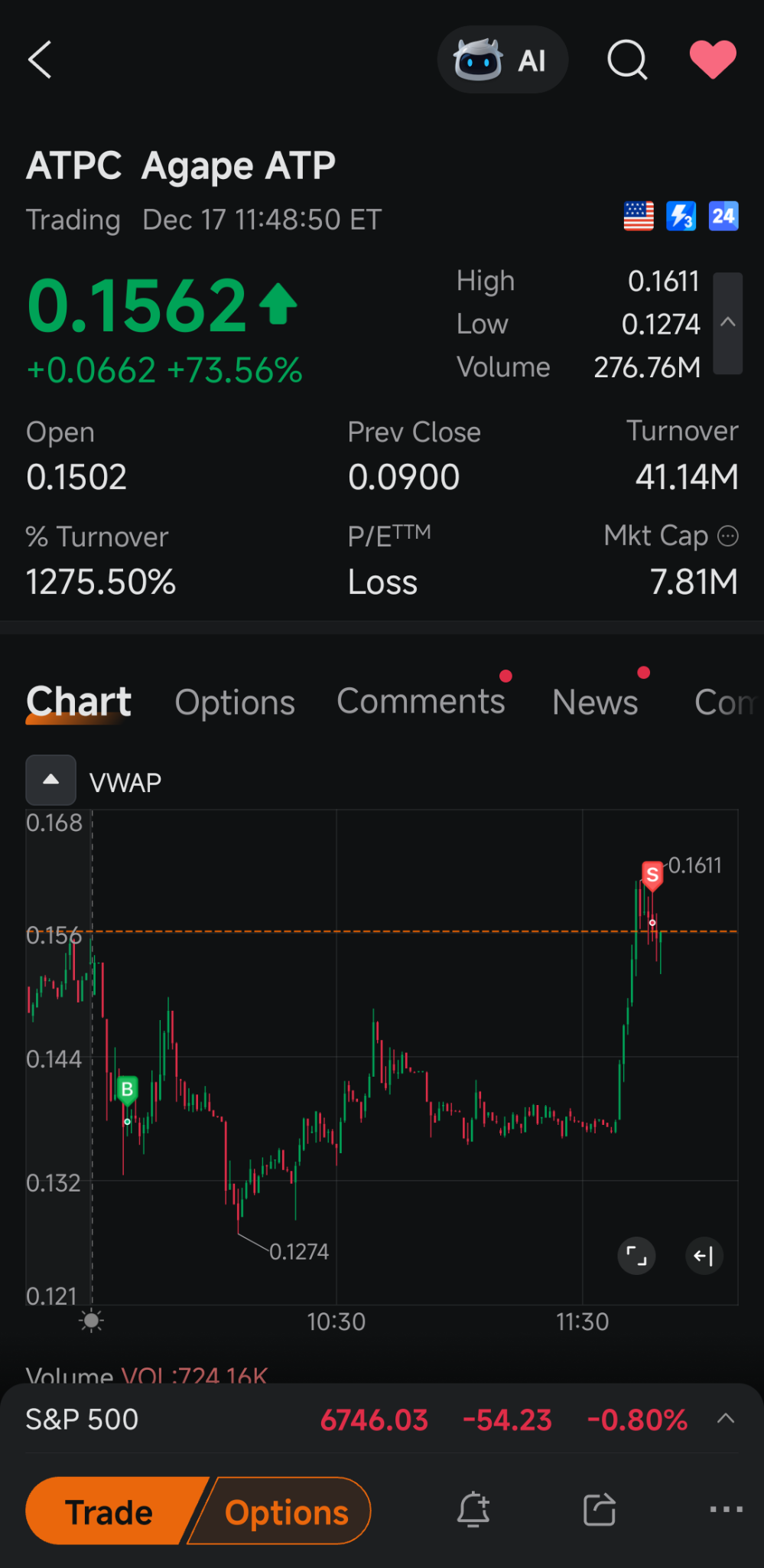Tap the sun pre-market icon on time axis
Viewport: 764px width, 1568px height.
pos(92,1321)
